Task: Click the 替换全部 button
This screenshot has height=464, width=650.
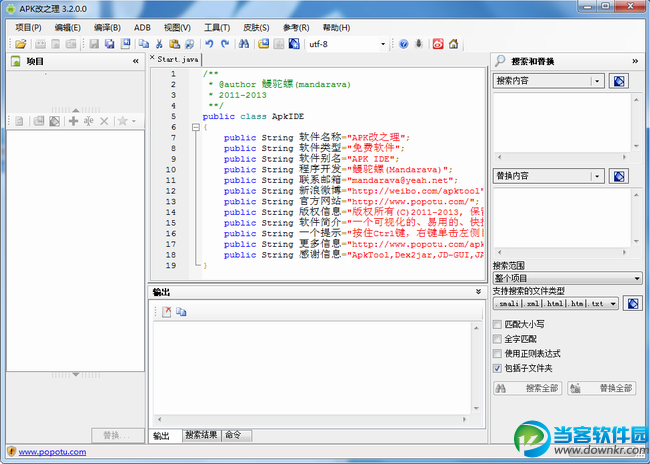Action: 601,388
